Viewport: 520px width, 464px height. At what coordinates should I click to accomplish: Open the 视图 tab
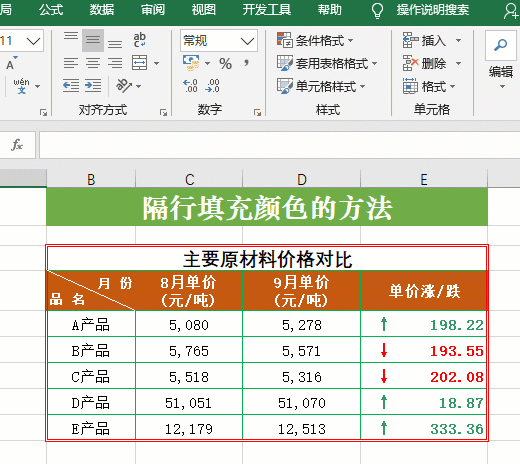click(x=204, y=10)
